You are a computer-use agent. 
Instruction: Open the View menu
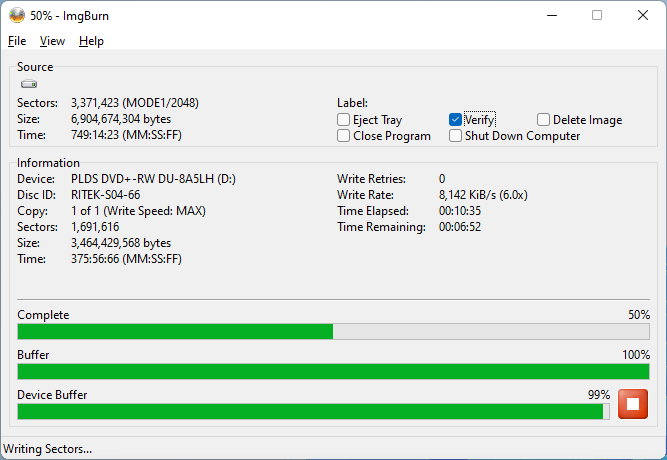(x=52, y=41)
